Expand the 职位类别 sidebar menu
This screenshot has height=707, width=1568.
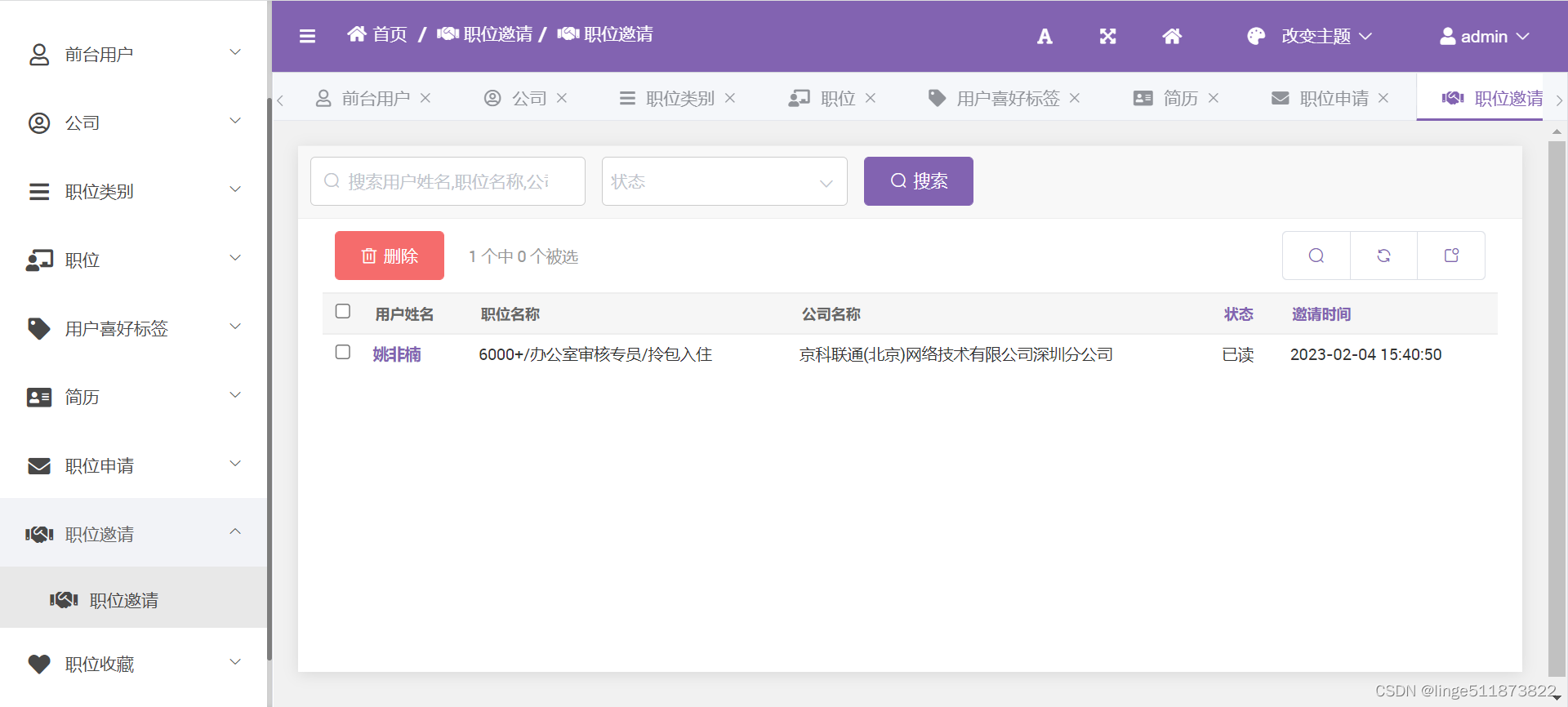(x=235, y=189)
